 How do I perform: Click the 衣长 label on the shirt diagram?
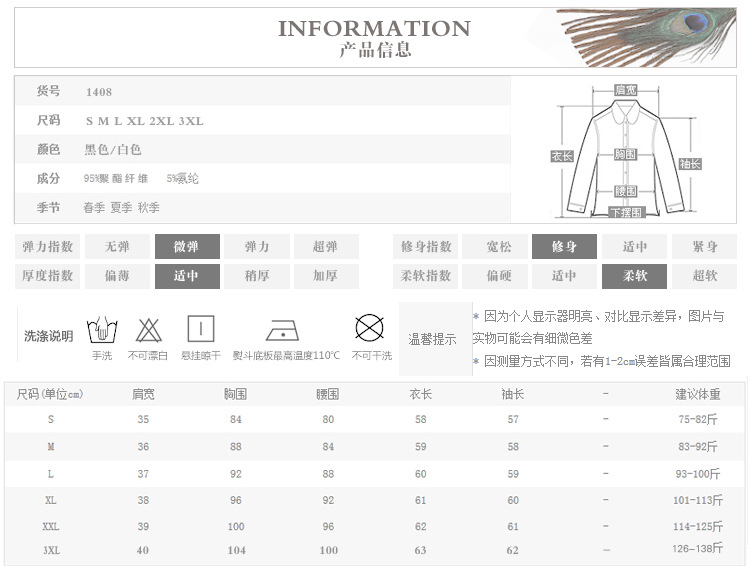(x=562, y=156)
